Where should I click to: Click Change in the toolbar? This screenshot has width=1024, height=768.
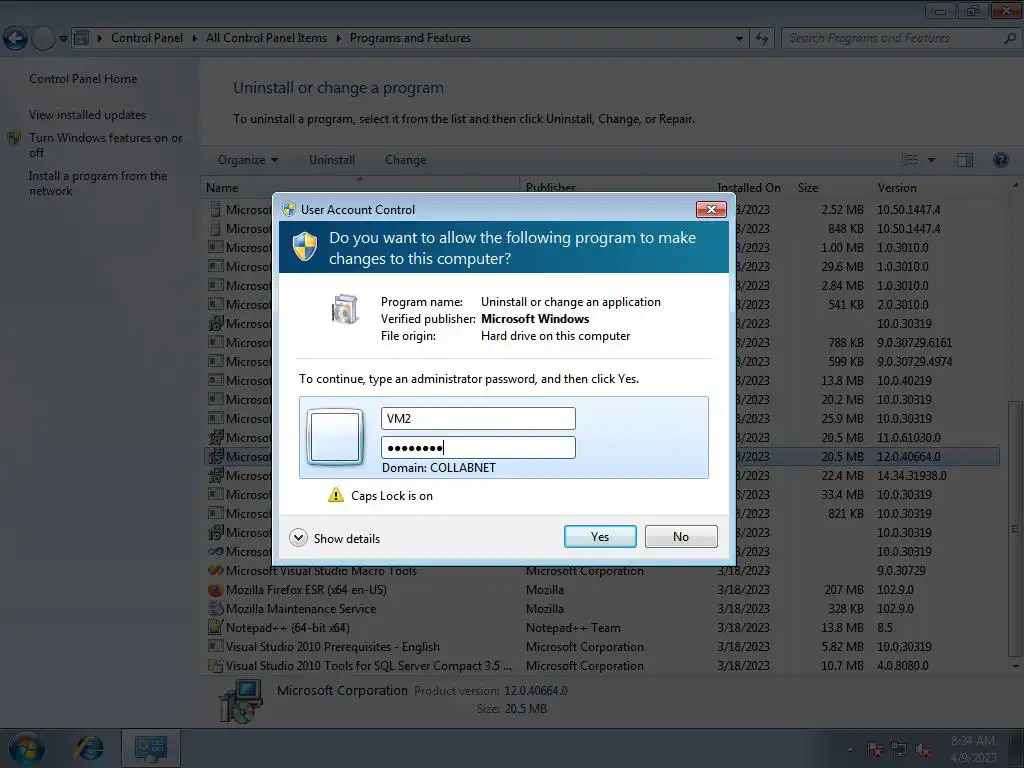click(x=406, y=160)
